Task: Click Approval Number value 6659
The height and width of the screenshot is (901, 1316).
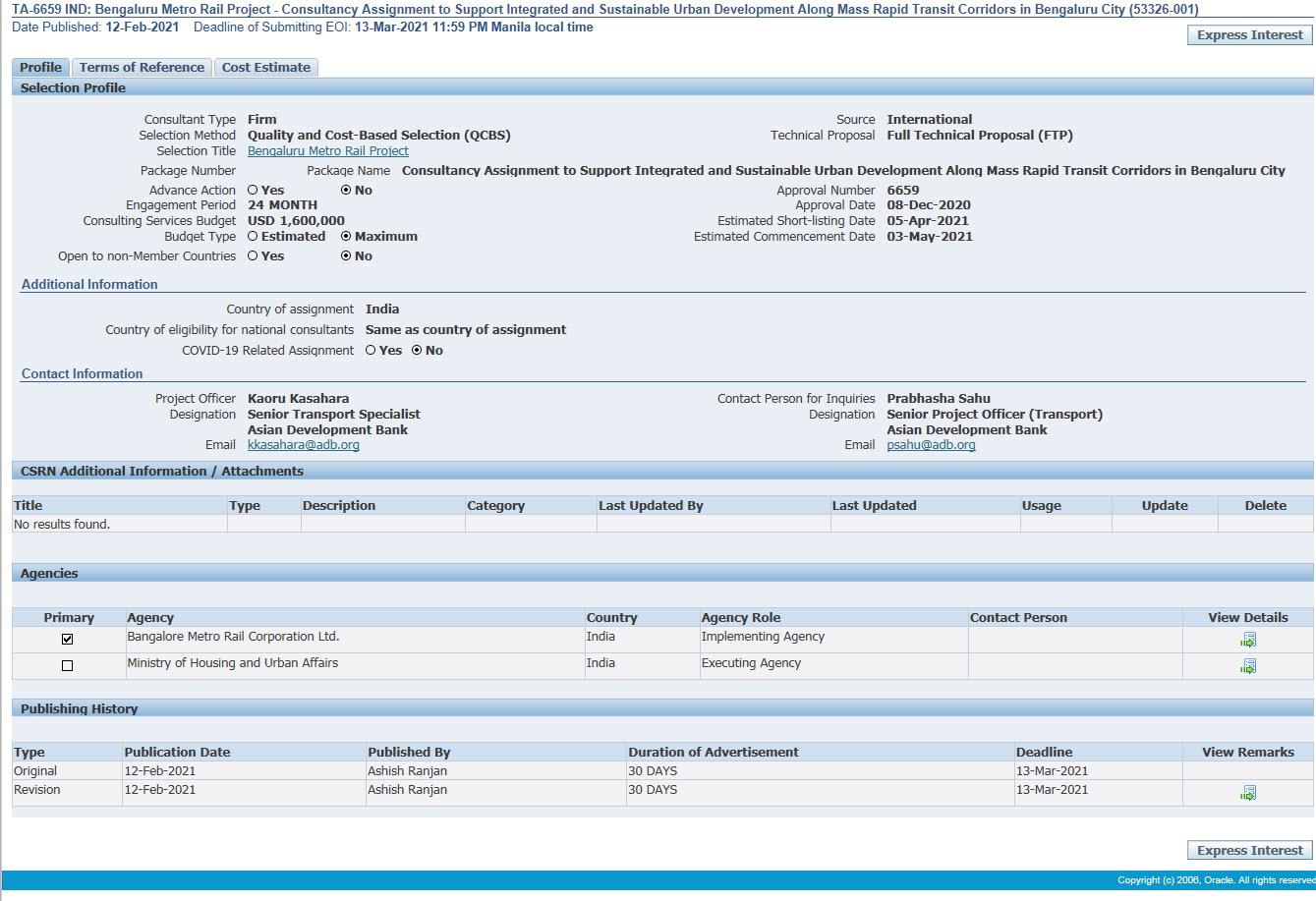Action: click(x=903, y=190)
